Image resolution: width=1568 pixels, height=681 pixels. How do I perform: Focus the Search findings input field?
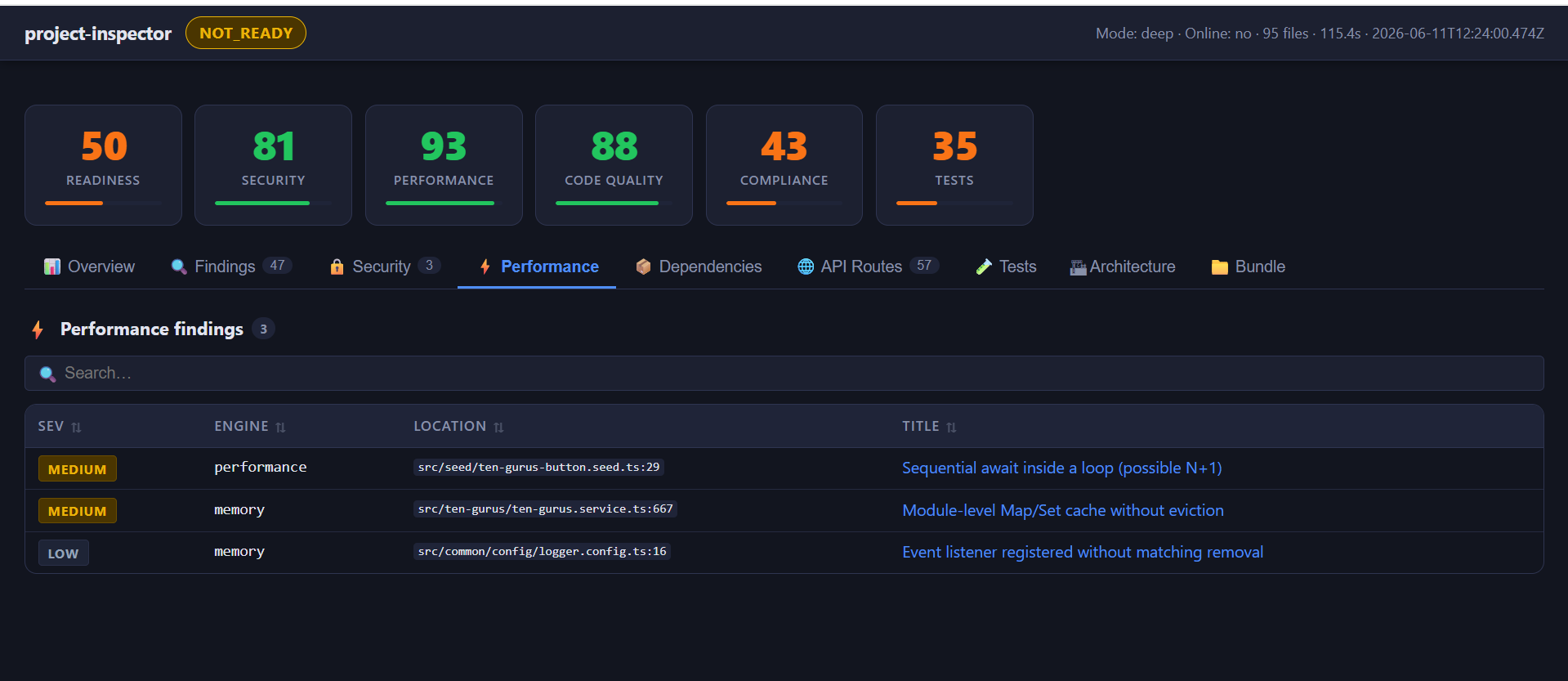click(784, 374)
